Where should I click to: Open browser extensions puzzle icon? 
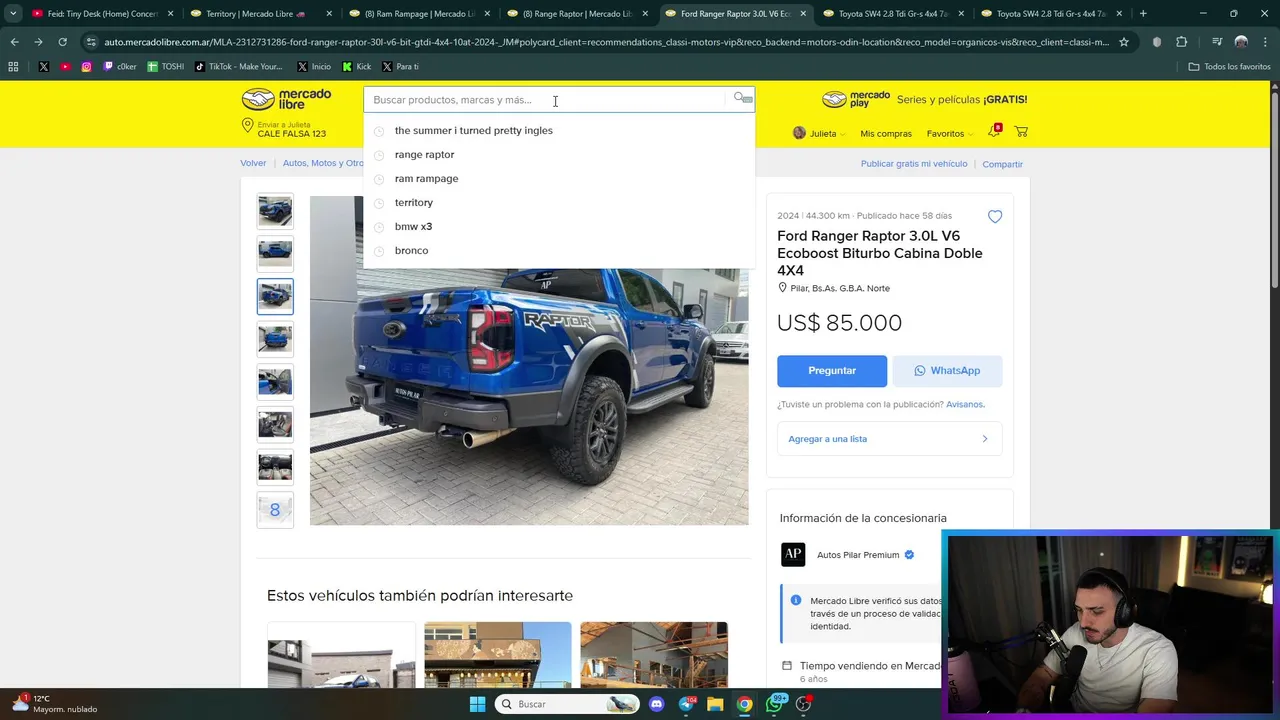click(1182, 42)
